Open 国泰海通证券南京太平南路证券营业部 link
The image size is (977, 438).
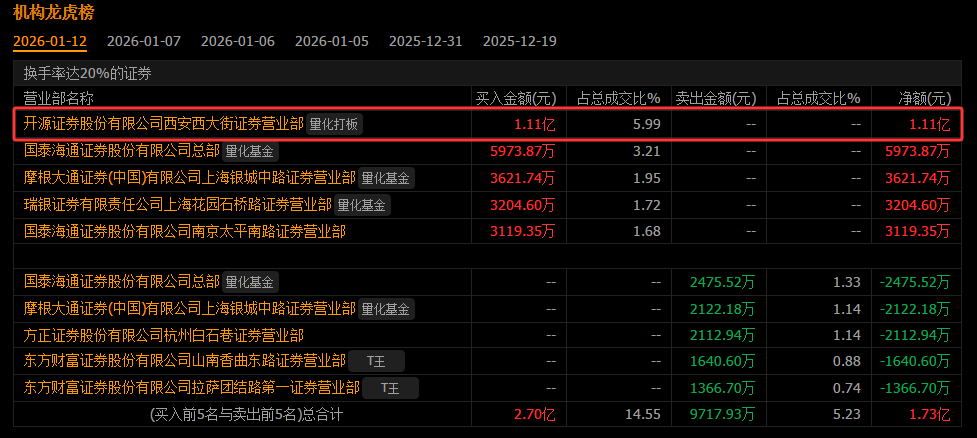tap(184, 231)
